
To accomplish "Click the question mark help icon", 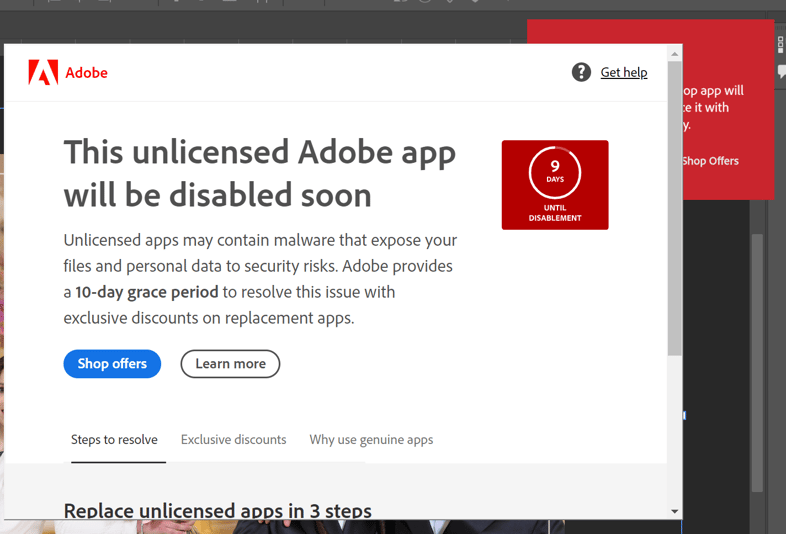I will pos(581,72).
